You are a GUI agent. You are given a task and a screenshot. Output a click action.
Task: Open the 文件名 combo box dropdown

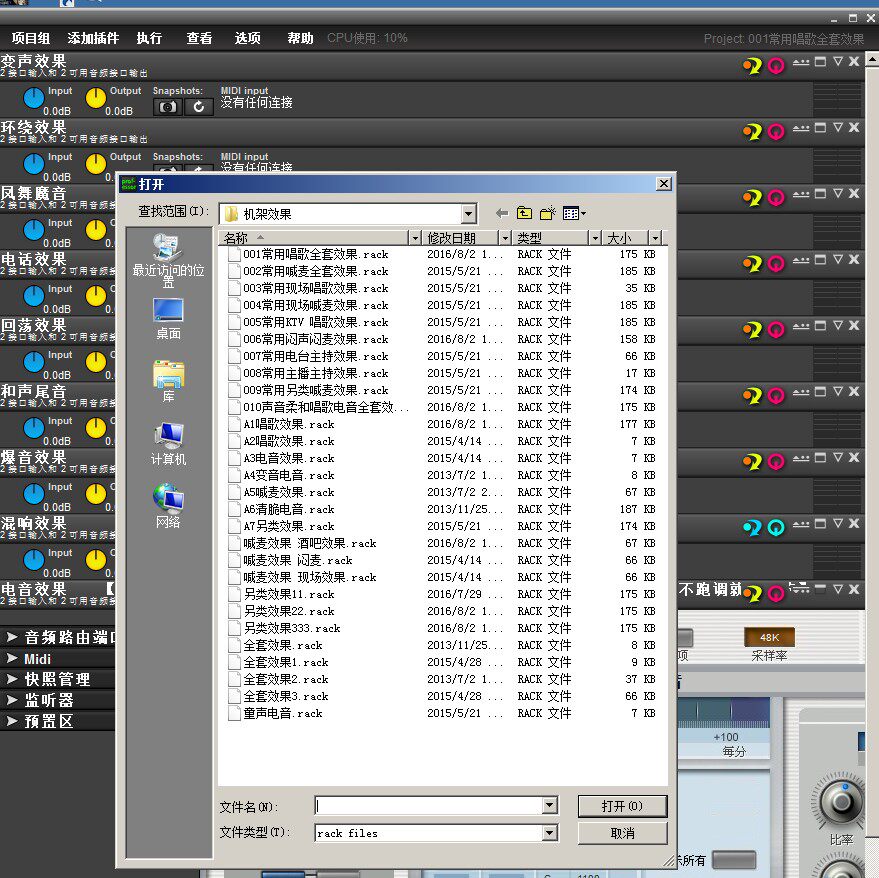(550, 806)
